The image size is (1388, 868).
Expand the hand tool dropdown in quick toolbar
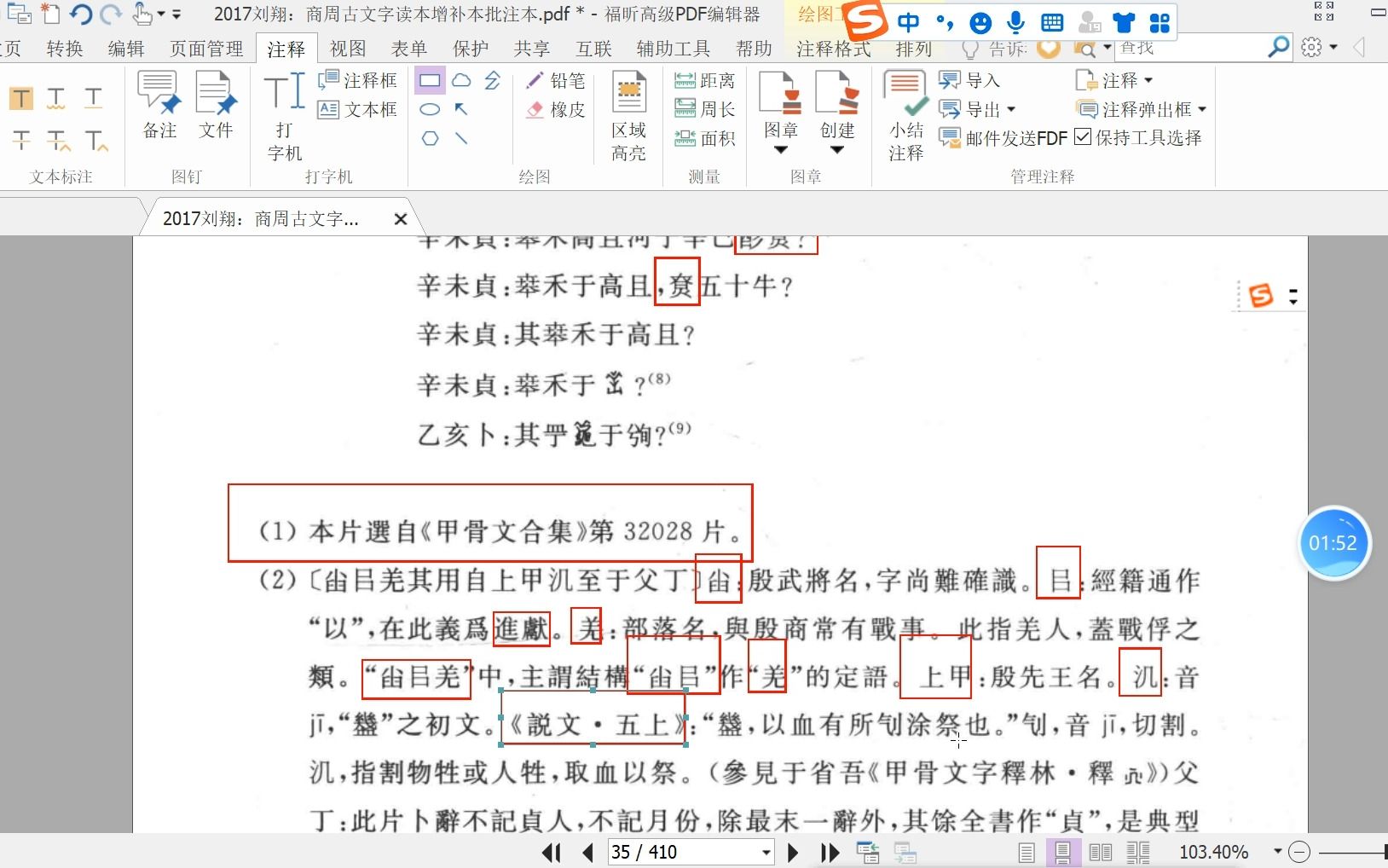160,14
